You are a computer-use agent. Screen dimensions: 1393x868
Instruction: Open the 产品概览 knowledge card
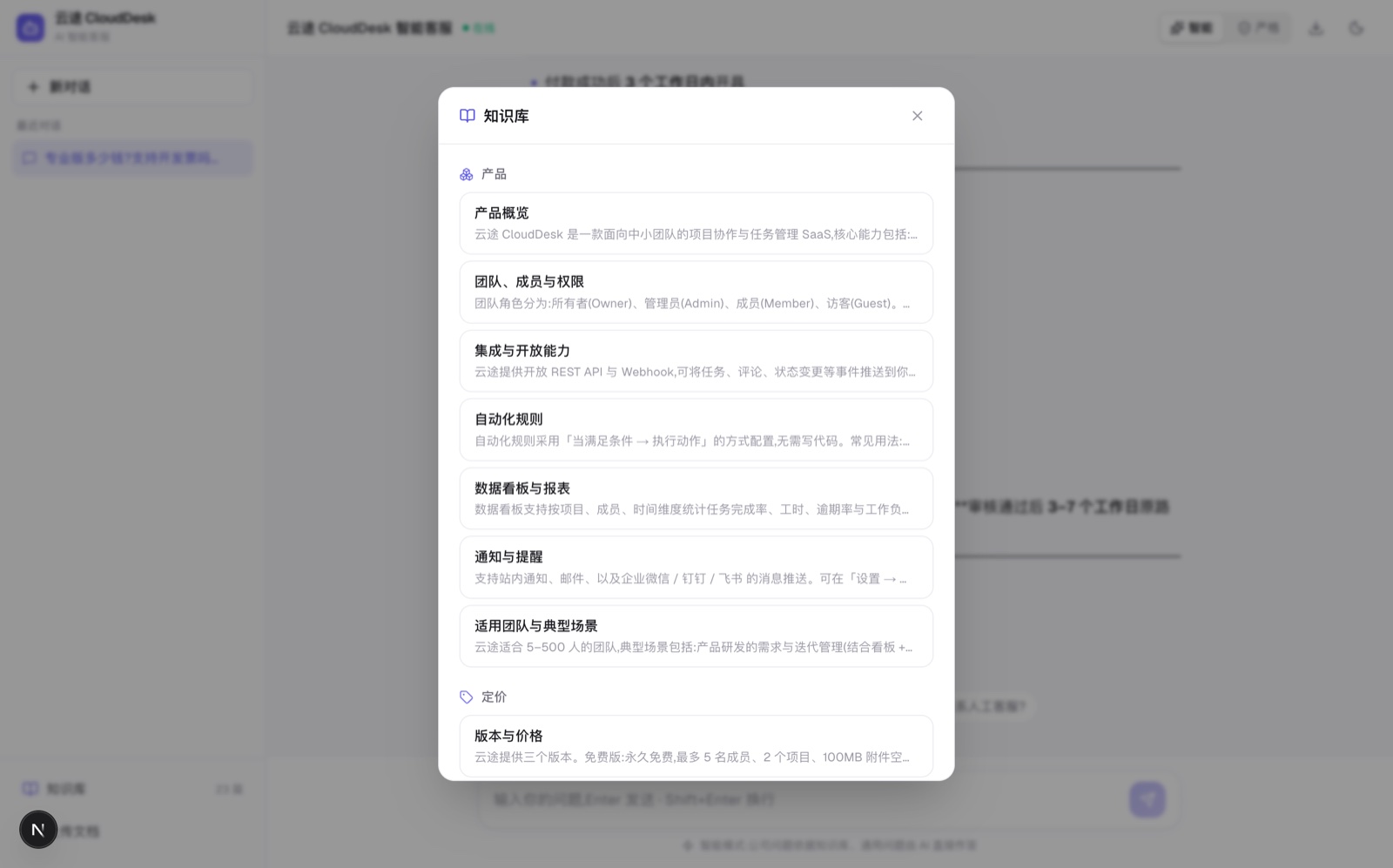[696, 223]
